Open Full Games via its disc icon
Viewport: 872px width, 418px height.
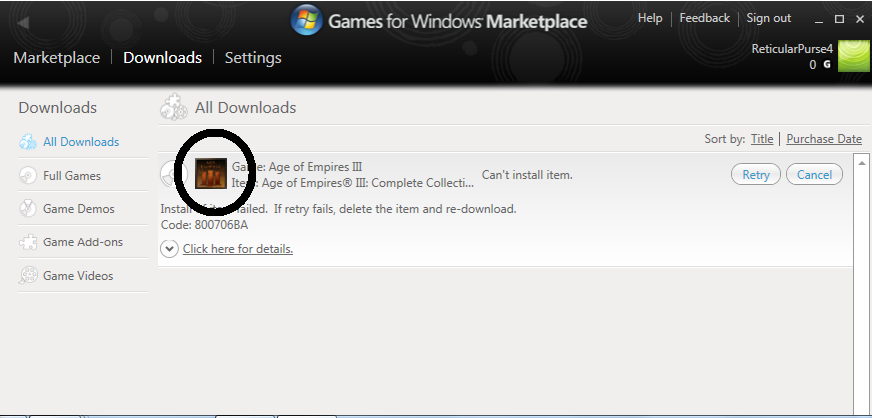click(x=28, y=176)
